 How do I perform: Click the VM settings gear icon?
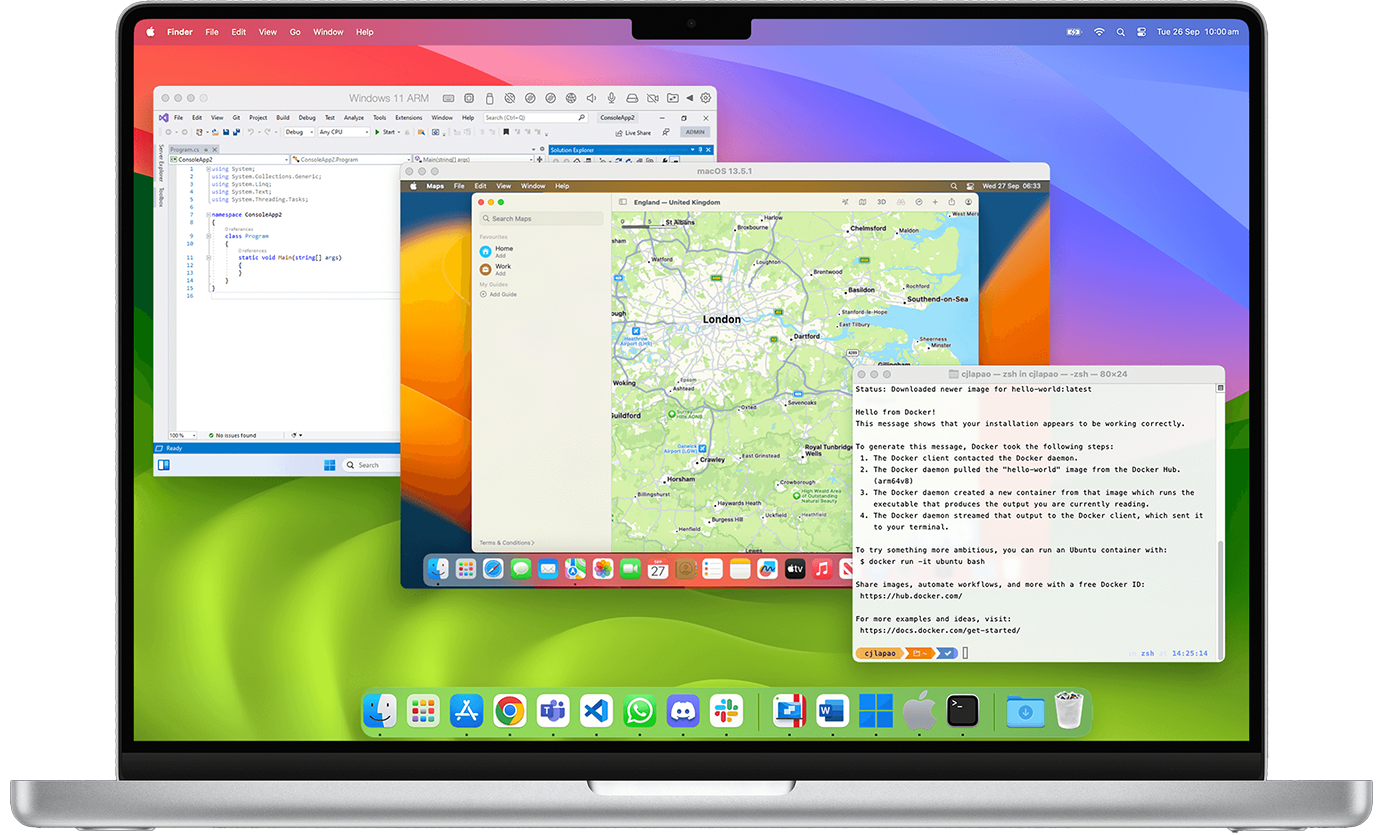[x=706, y=98]
